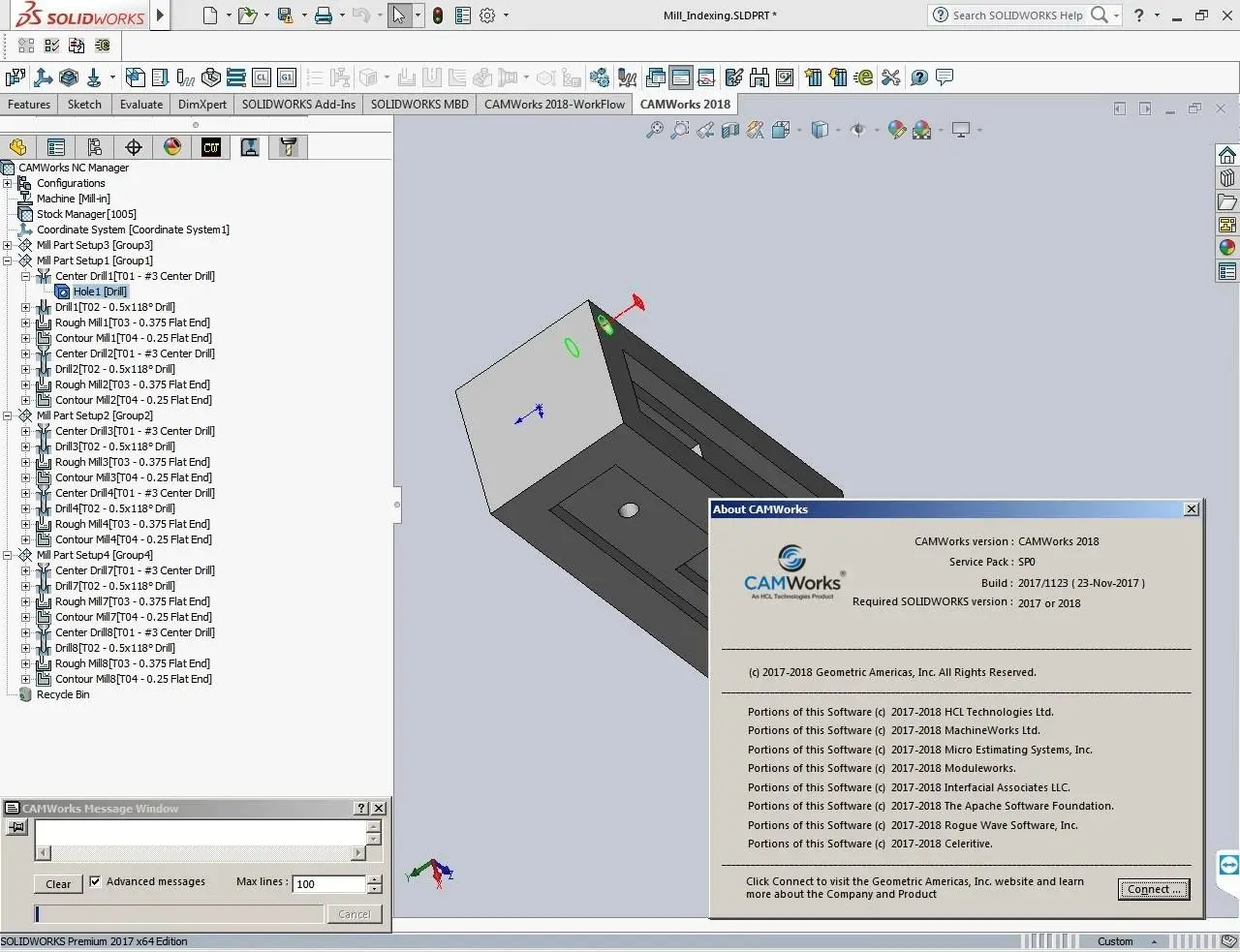Viewport: 1240px width, 952px height.
Task: Click the G1 Post Process icon
Action: tap(287, 77)
